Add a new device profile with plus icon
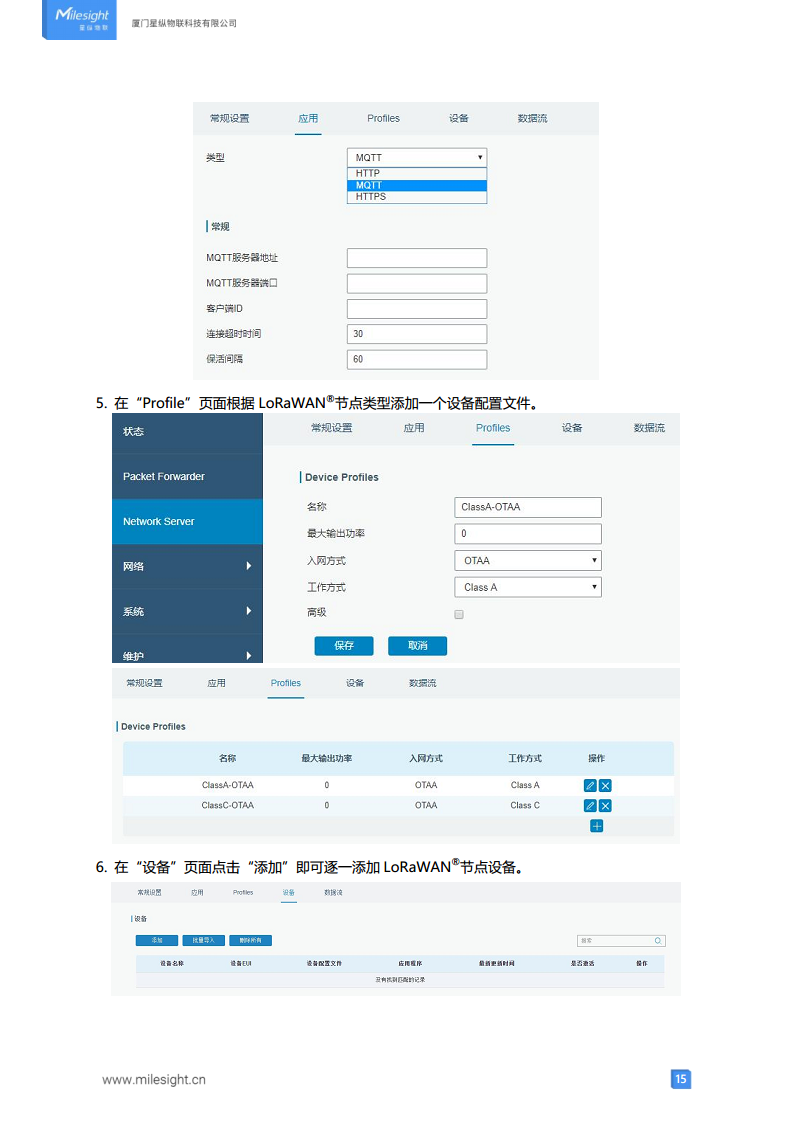 (596, 826)
